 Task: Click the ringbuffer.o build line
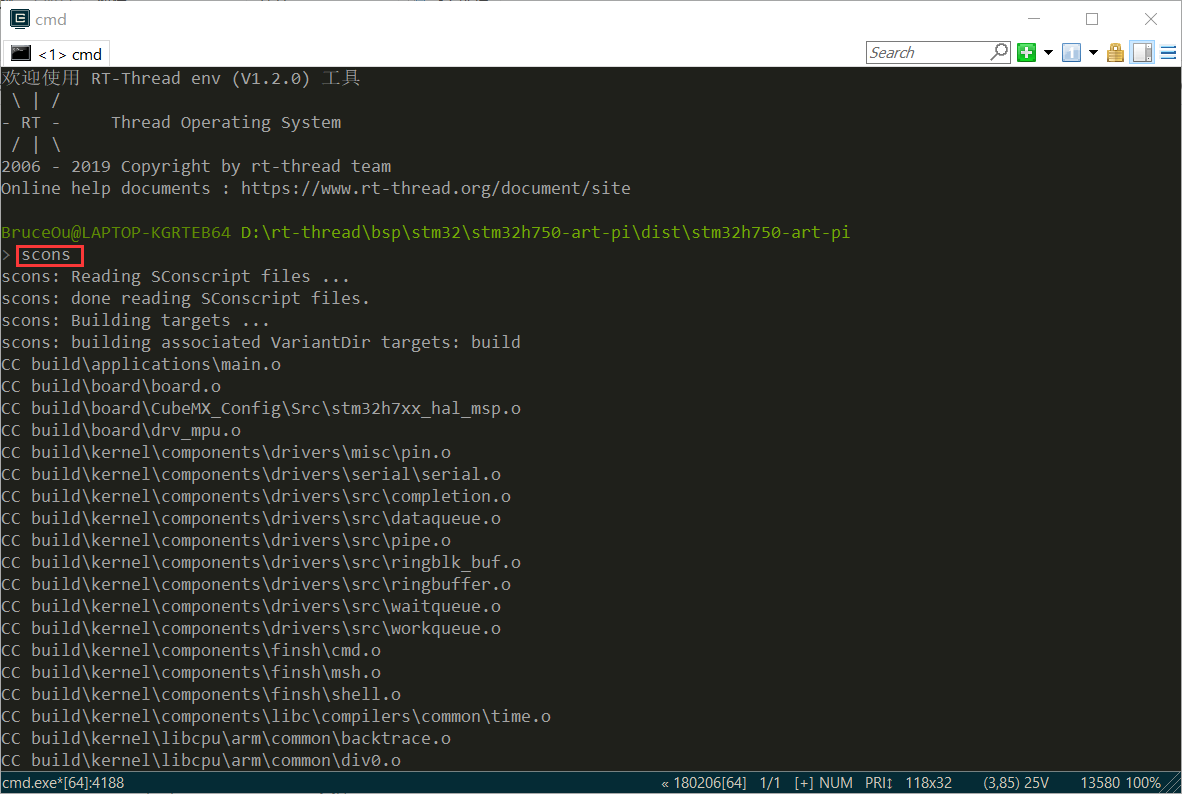[256, 584]
